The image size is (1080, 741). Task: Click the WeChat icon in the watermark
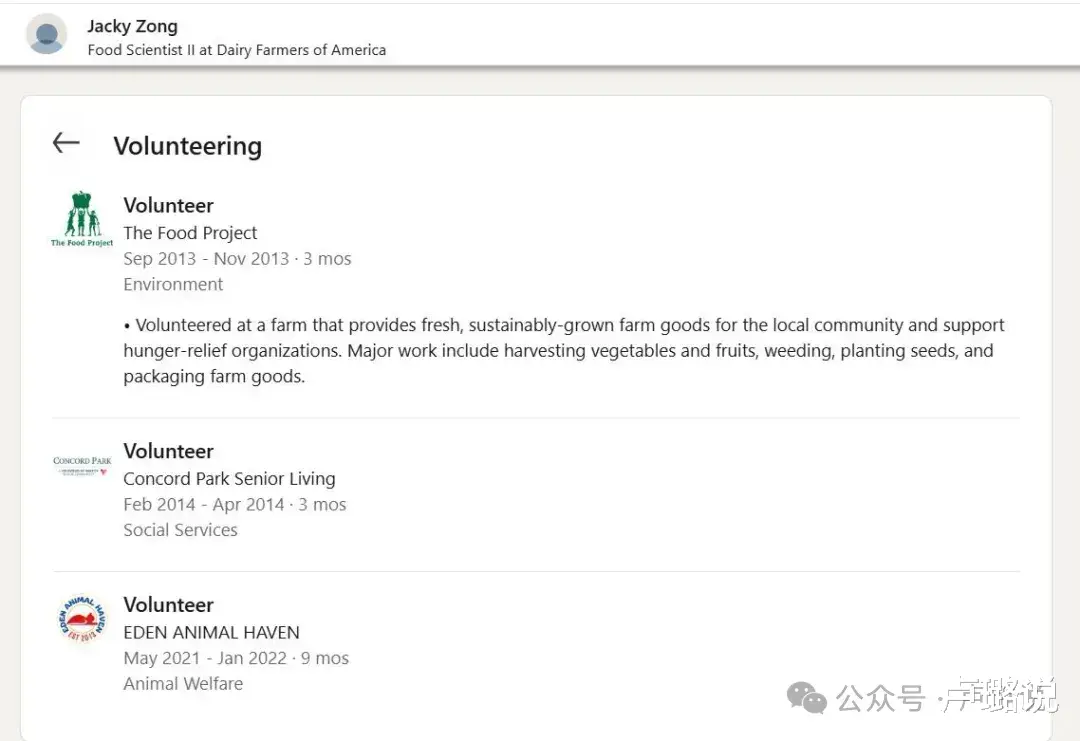point(807,697)
